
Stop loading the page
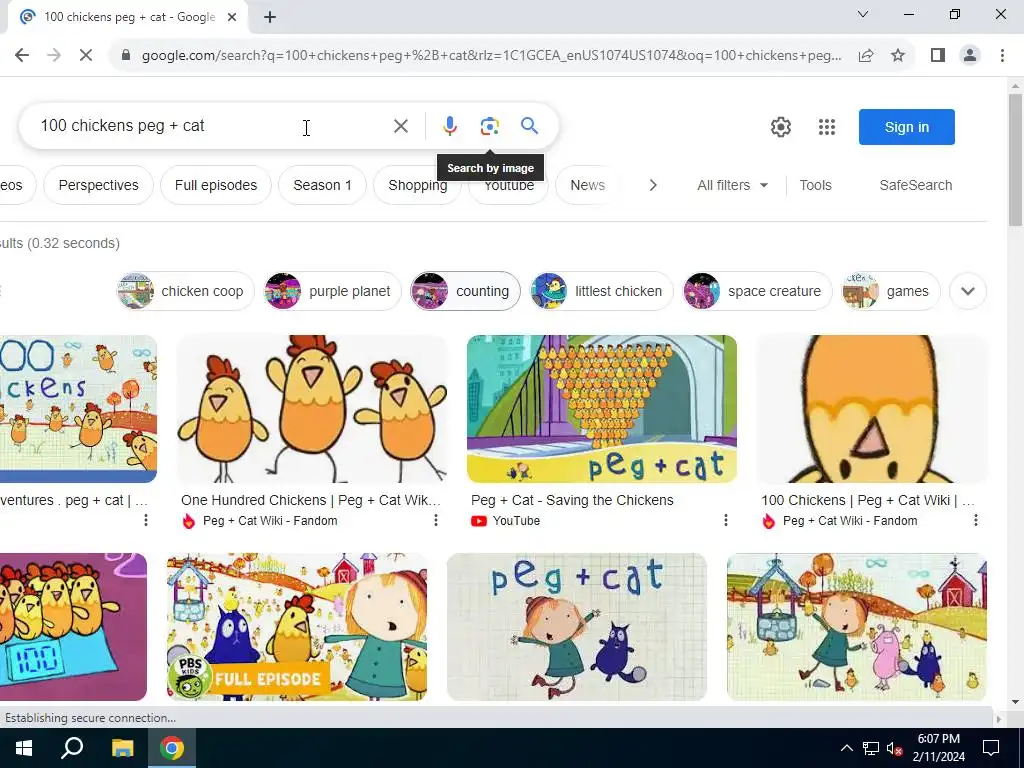point(86,55)
